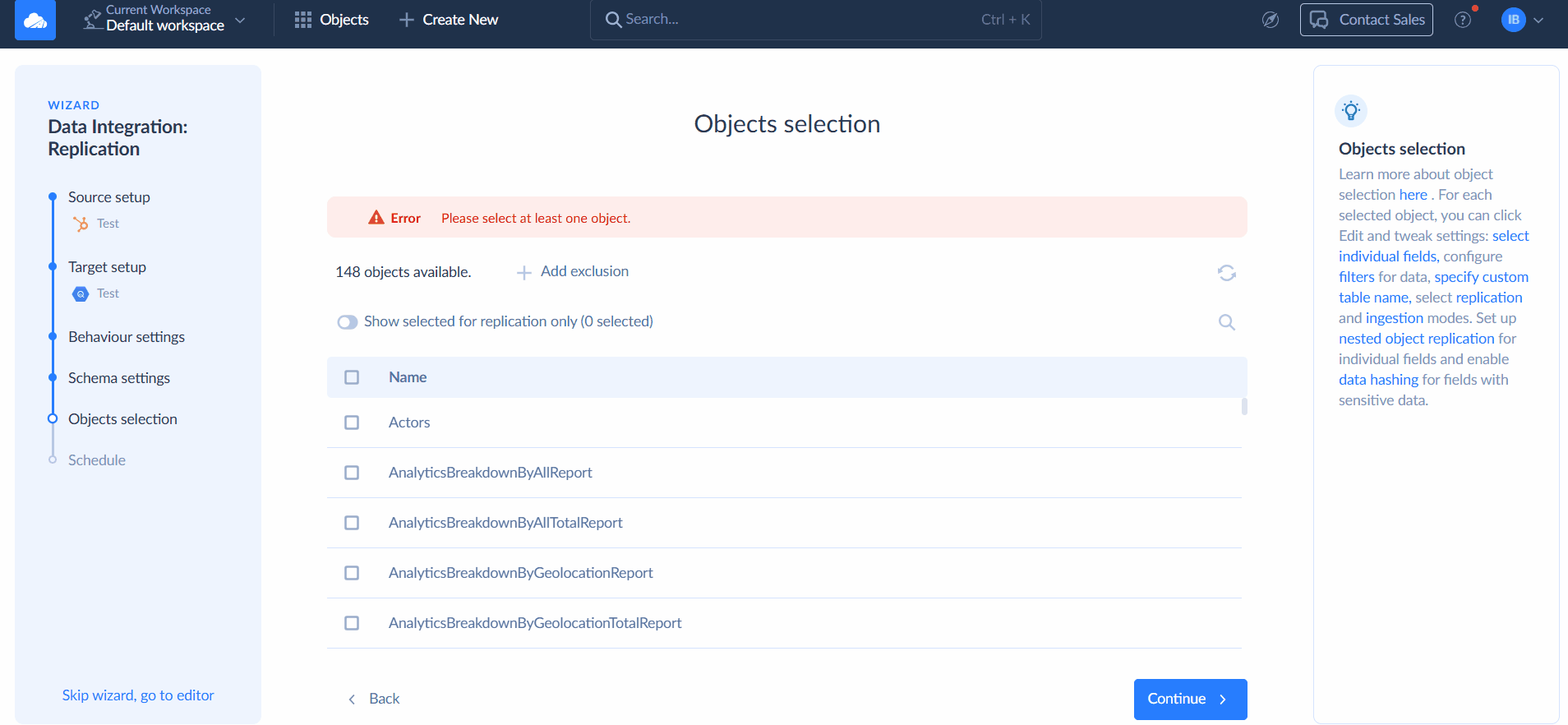This screenshot has width=1568, height=725.
Task: Open the help question mark icon
Action: pos(1463,20)
